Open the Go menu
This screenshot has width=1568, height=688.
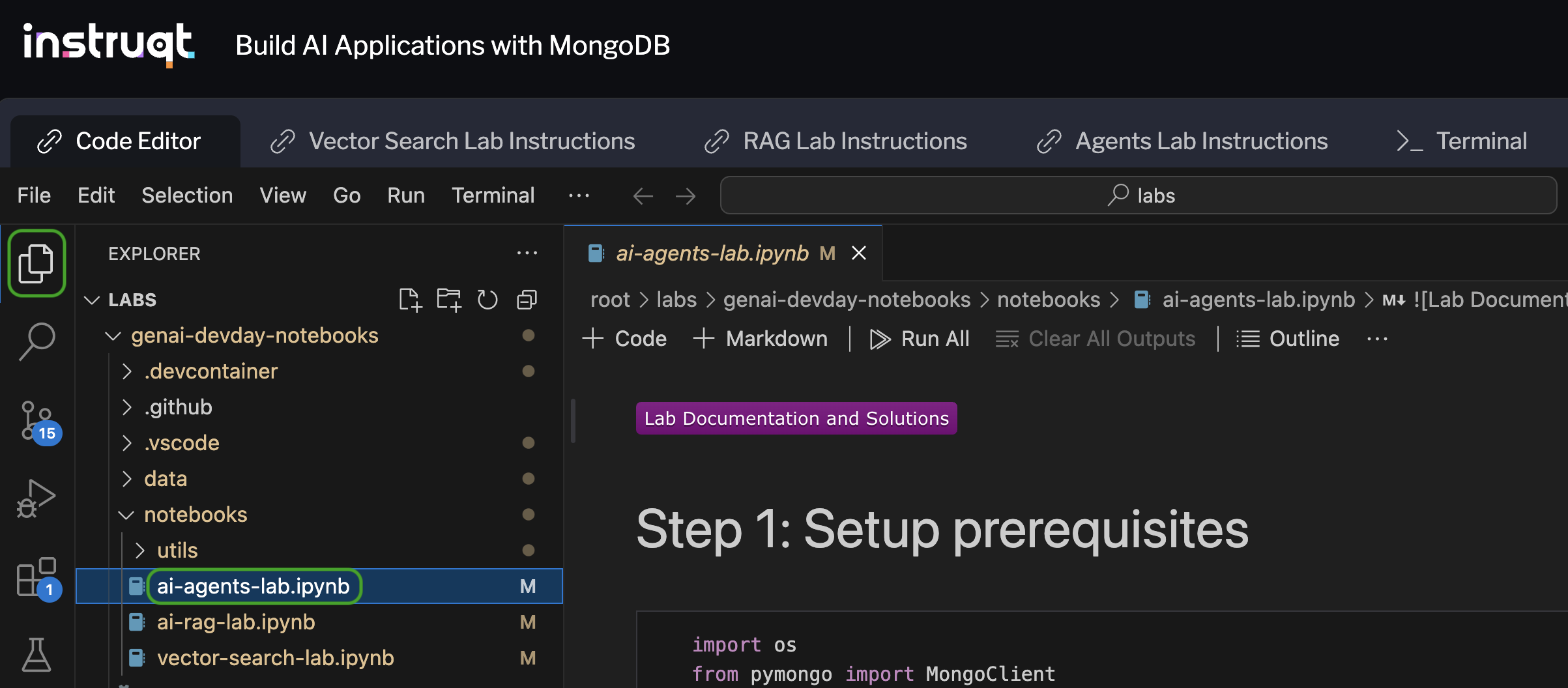(347, 195)
